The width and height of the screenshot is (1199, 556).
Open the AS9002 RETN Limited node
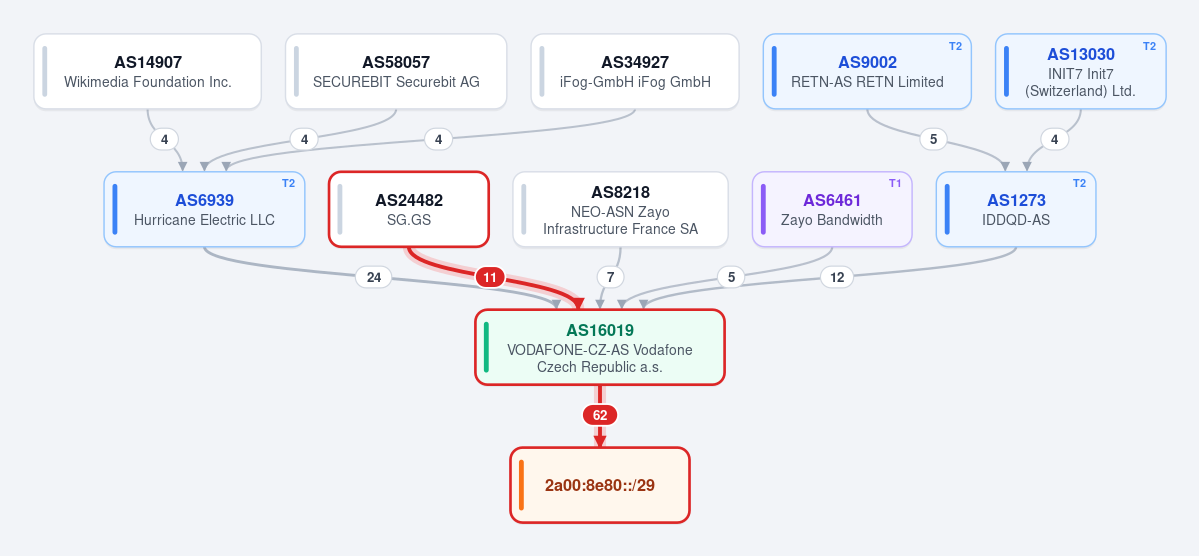[867, 72]
